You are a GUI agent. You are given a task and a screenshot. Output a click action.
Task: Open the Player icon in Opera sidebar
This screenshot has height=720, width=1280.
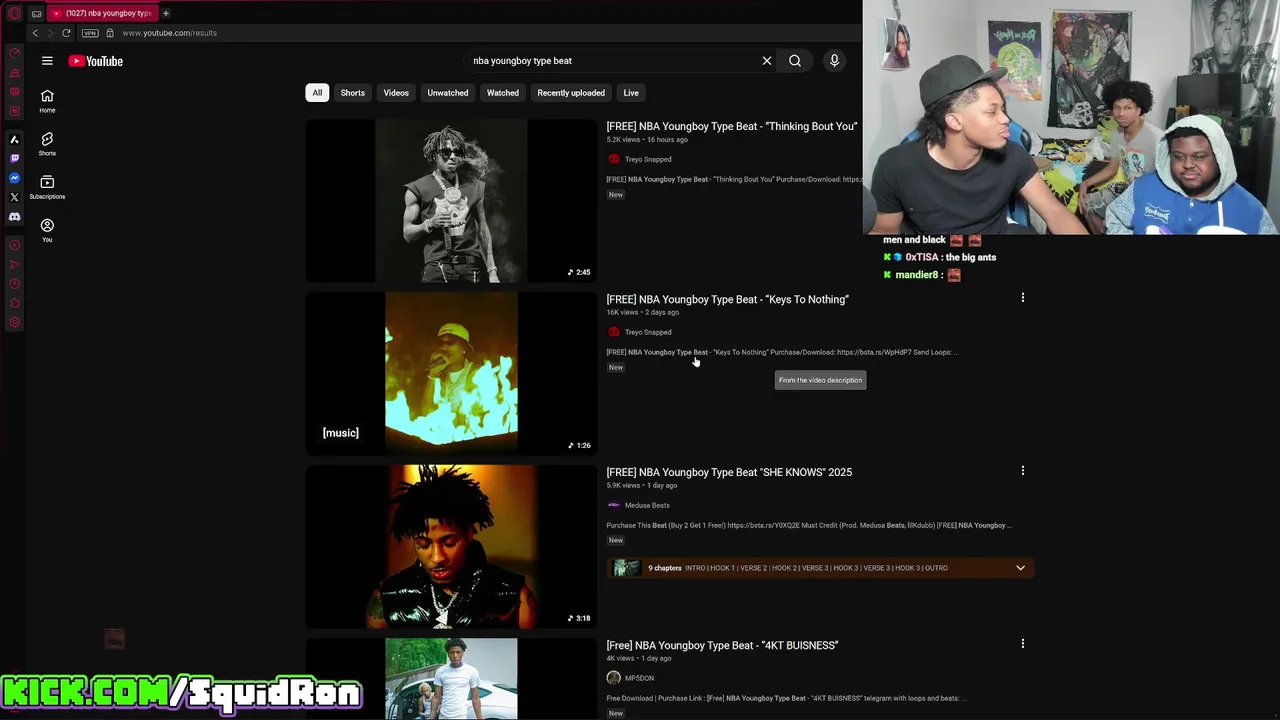coord(14,245)
